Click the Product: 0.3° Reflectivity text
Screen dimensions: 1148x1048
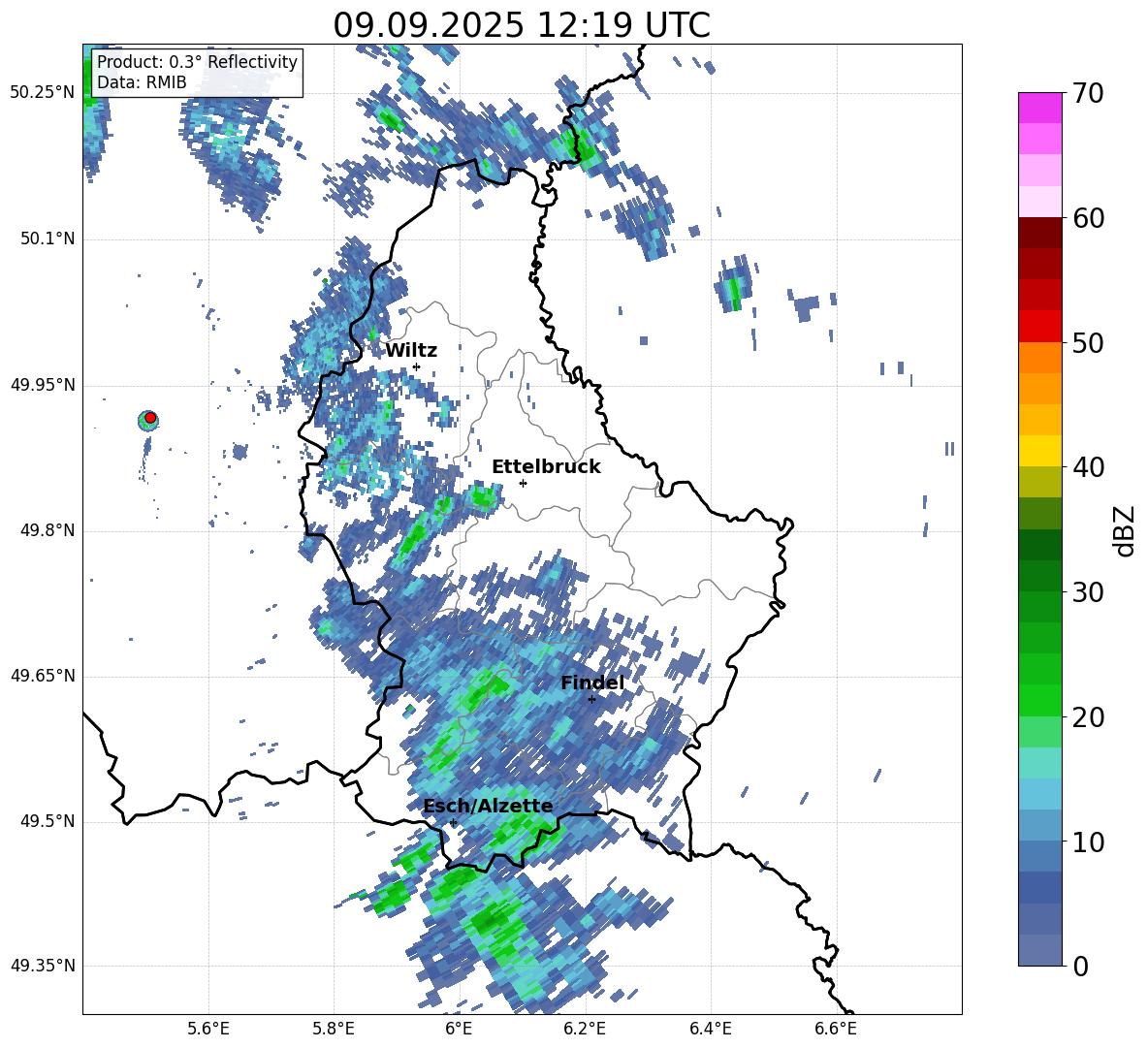pos(197,62)
